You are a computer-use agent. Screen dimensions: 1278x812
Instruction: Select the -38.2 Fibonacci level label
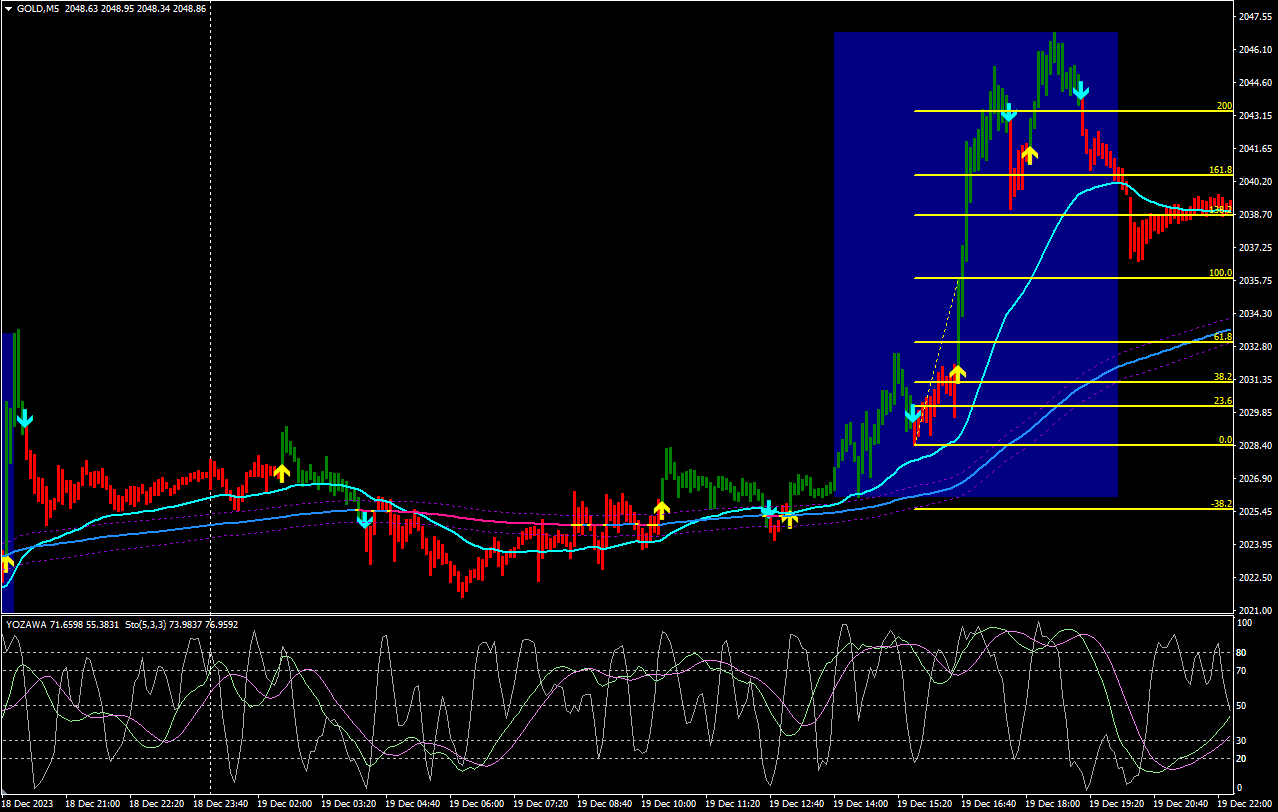pos(1221,503)
